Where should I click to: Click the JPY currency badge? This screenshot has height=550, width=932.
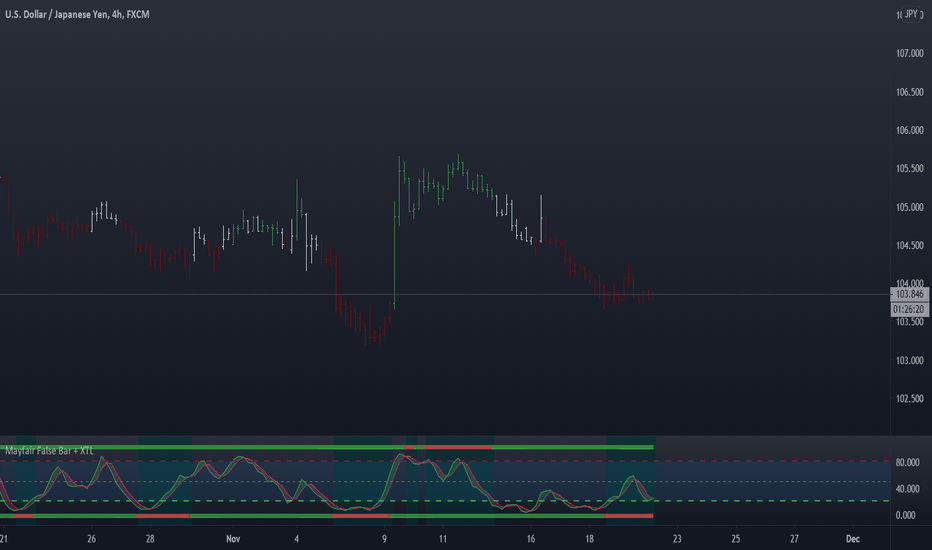click(x=911, y=14)
